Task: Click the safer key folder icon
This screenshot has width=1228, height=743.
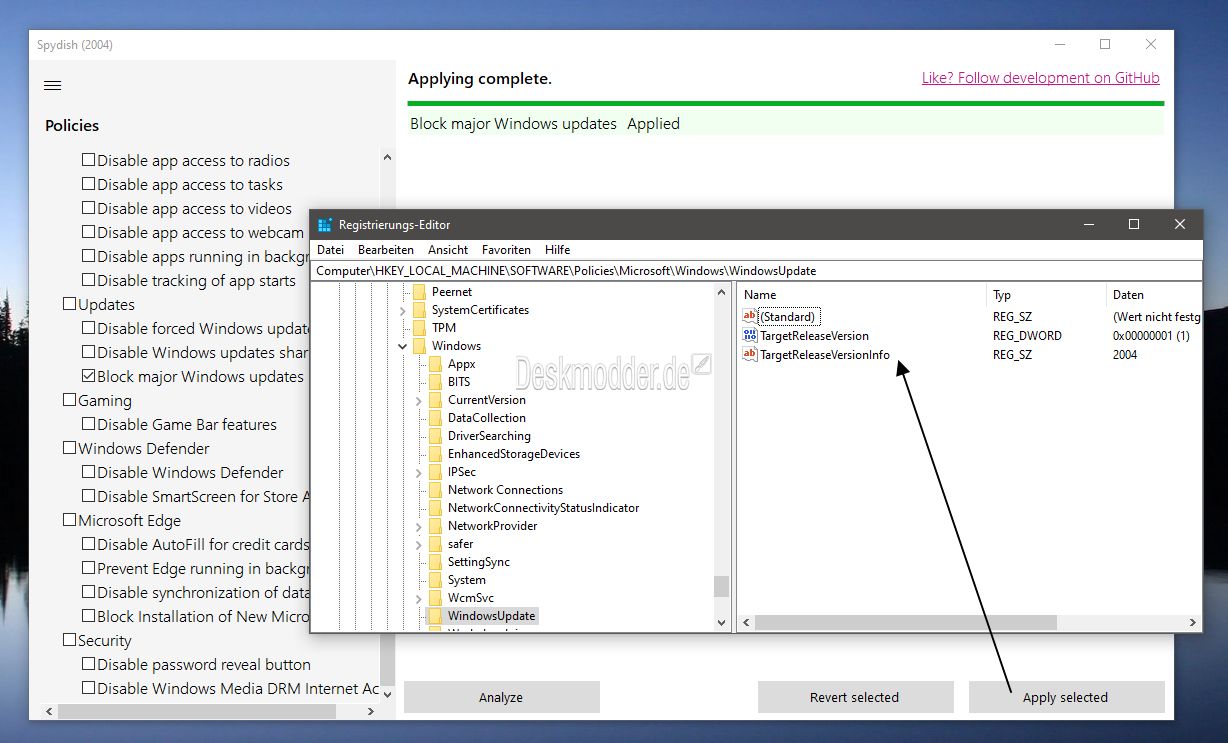Action: click(435, 544)
